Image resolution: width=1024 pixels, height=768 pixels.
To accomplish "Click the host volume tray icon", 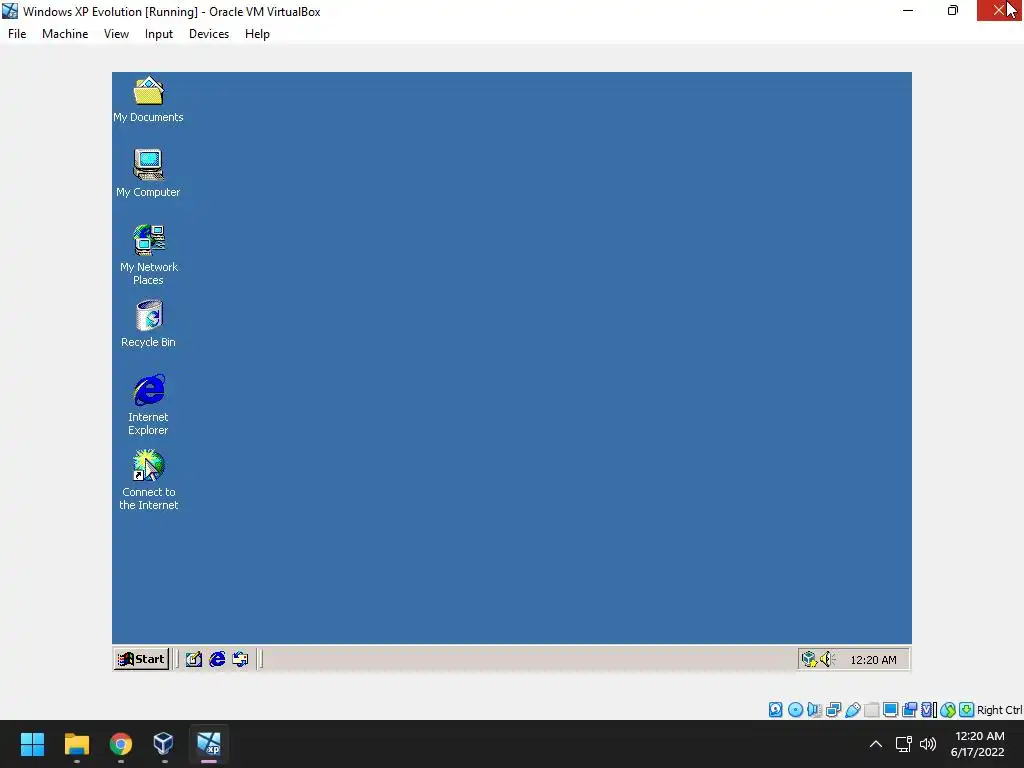I will pyautogui.click(x=927, y=744).
